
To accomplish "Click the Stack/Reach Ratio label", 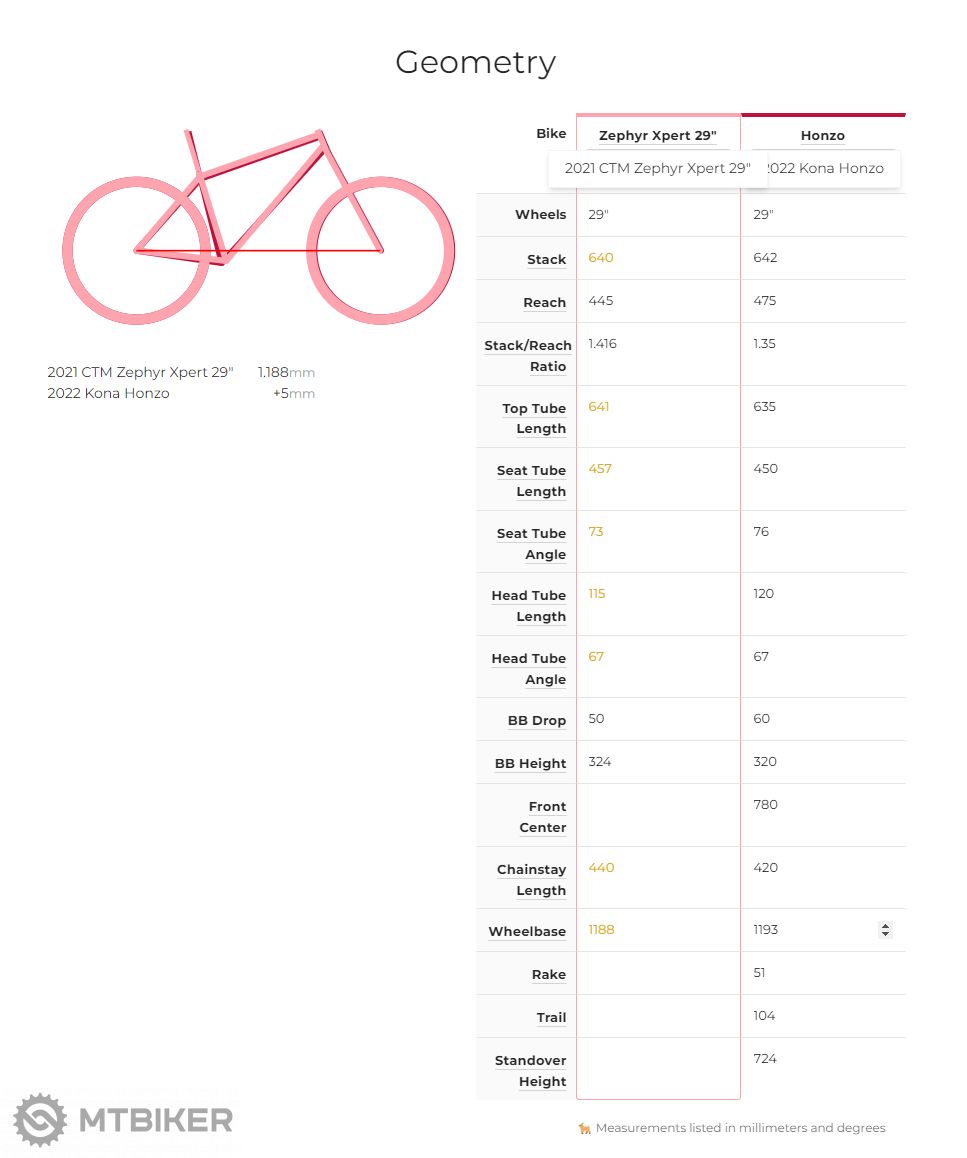I will click(528, 355).
